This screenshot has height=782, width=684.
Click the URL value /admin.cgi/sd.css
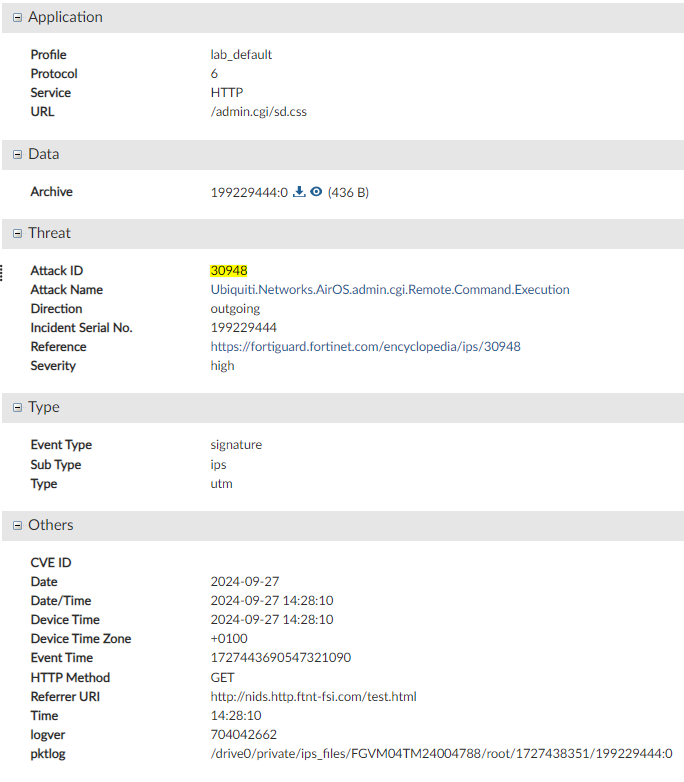click(252, 112)
